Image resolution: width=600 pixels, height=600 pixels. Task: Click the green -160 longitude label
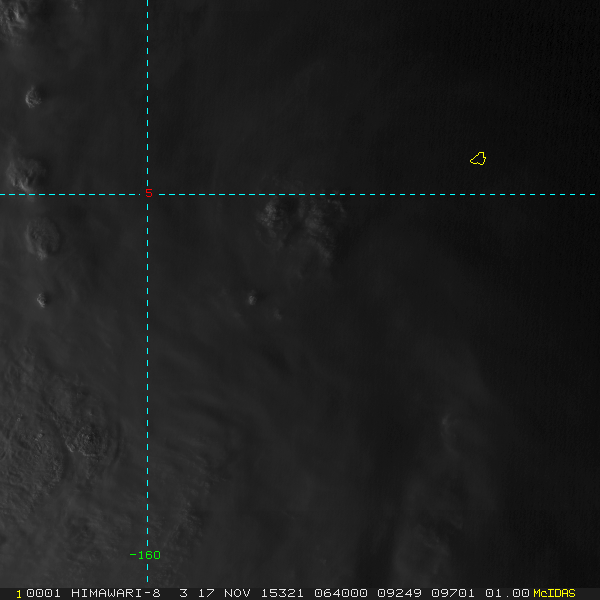(x=145, y=555)
